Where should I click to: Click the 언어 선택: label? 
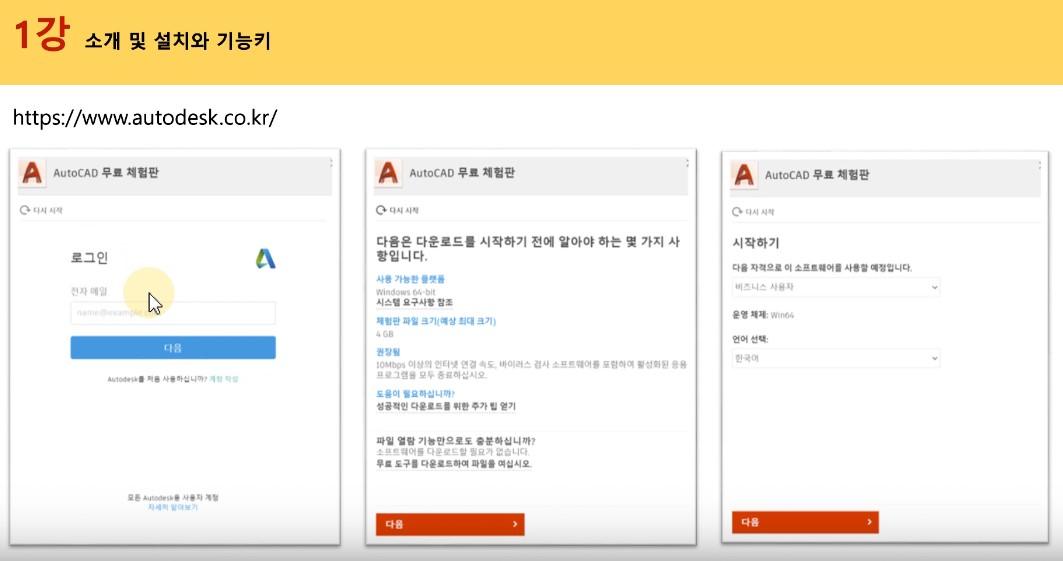[750, 339]
